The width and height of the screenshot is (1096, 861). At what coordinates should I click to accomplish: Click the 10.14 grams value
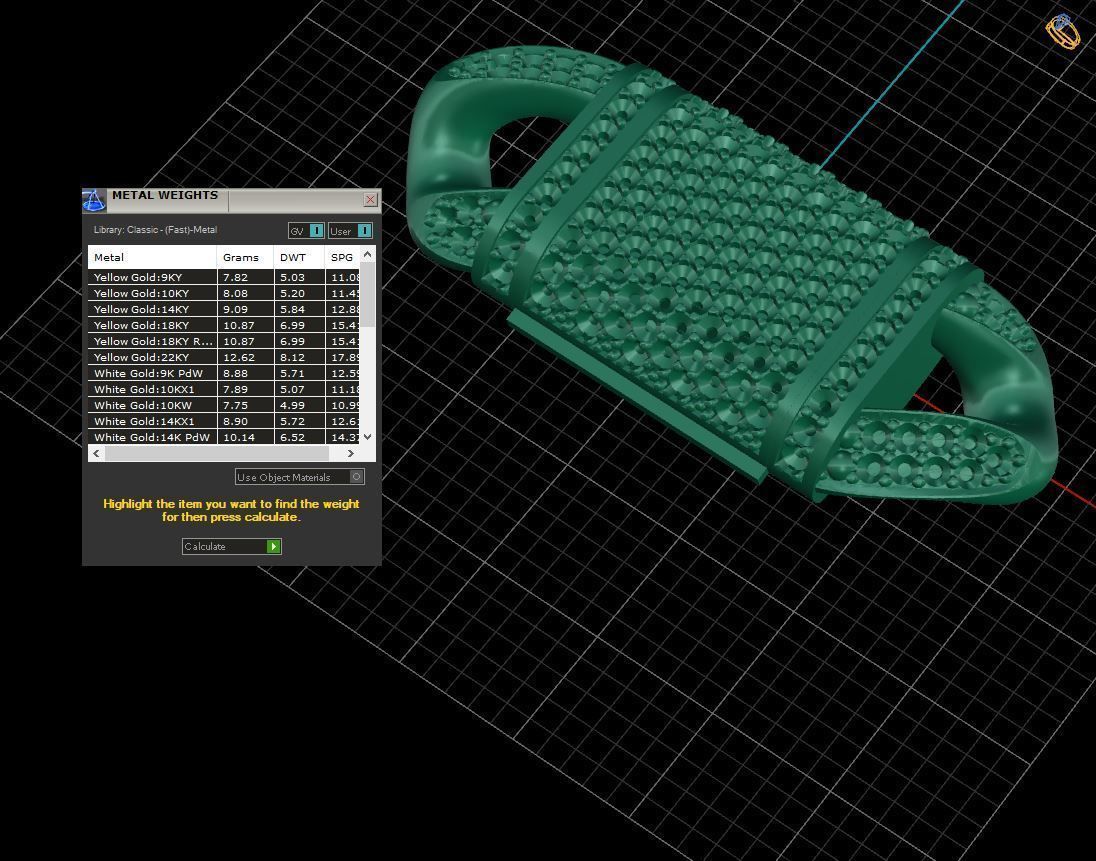click(238, 438)
